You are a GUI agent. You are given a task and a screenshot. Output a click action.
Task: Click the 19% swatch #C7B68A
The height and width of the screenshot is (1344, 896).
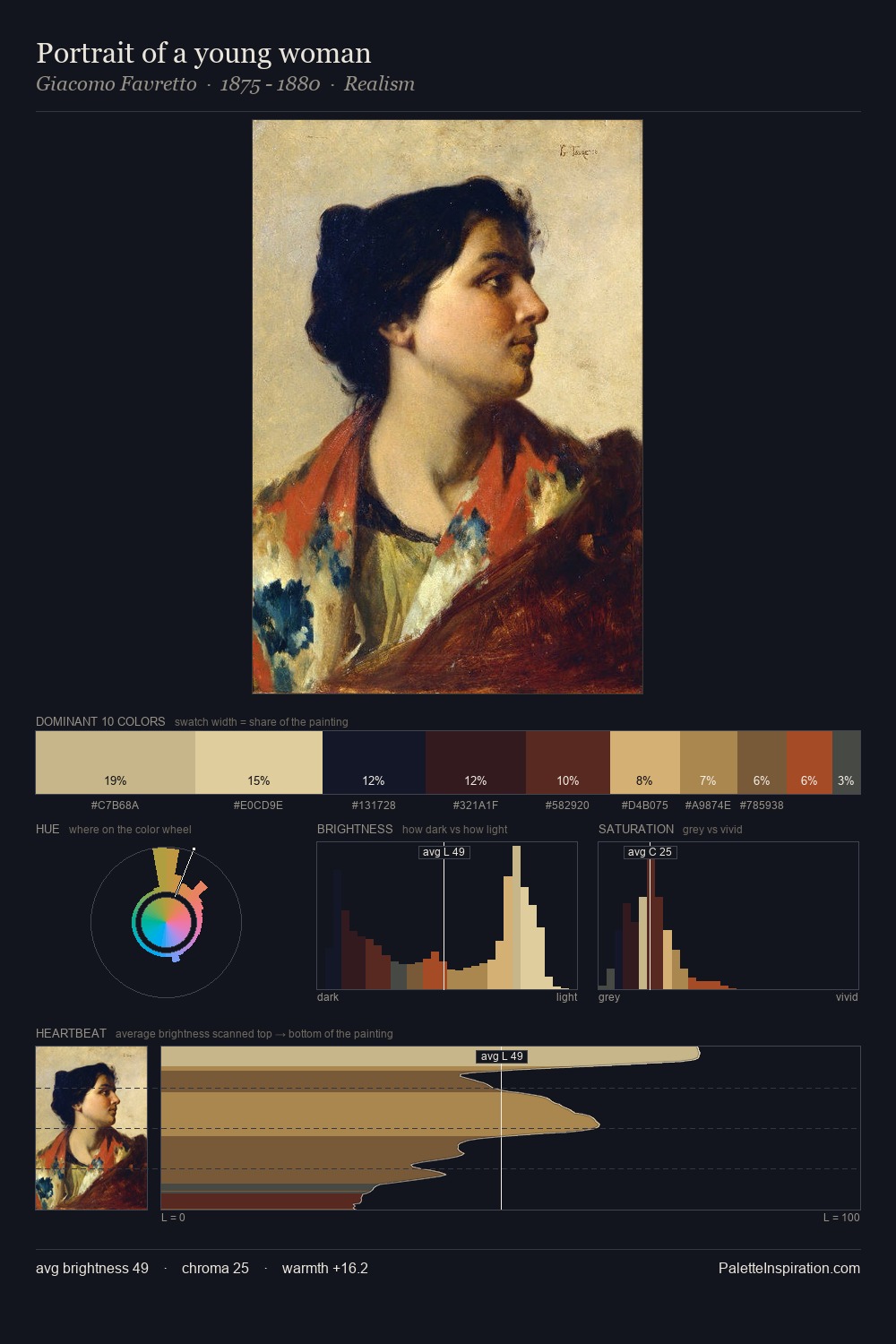point(116,762)
